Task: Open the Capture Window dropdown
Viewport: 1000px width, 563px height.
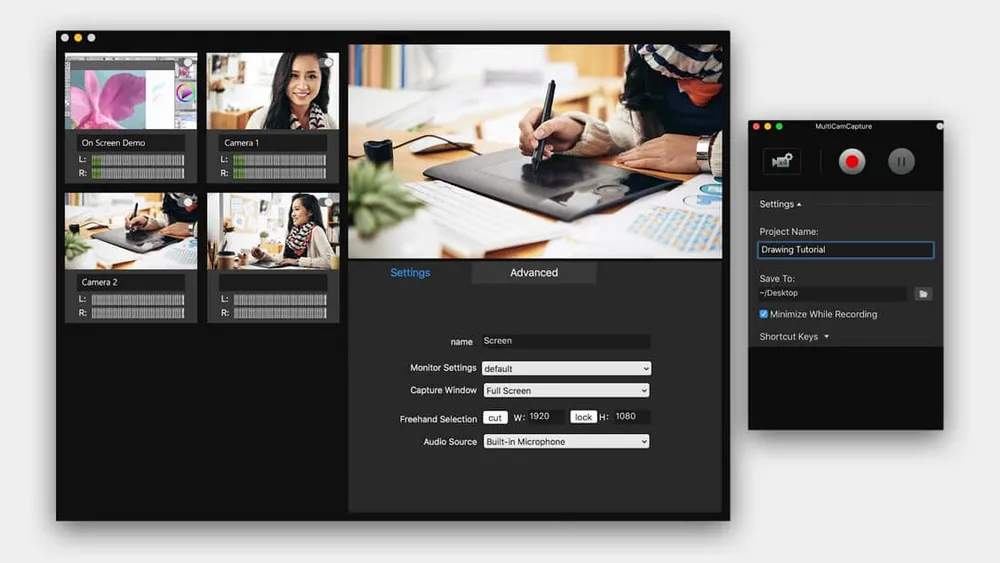Action: 566,391
